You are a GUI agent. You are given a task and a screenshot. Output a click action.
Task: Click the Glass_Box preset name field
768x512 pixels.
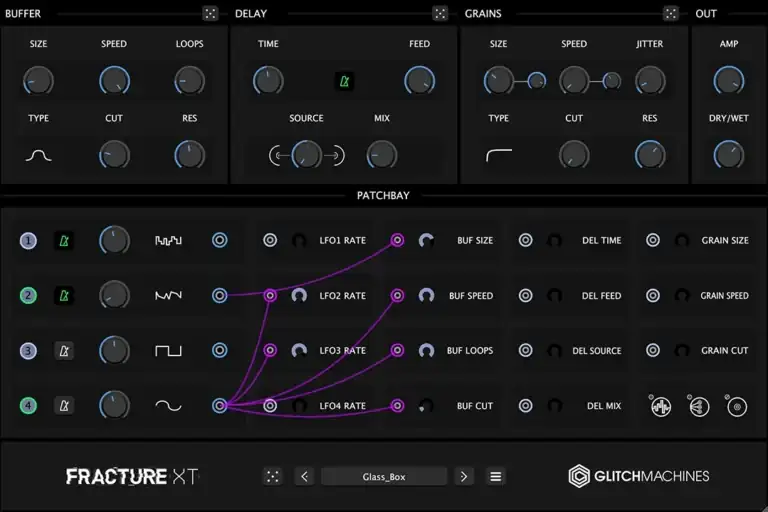tap(384, 476)
